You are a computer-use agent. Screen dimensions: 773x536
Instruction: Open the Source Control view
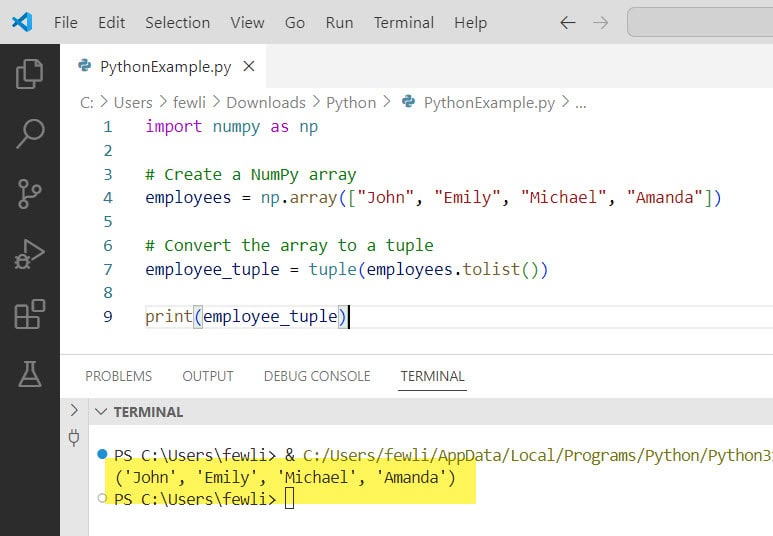click(x=29, y=194)
